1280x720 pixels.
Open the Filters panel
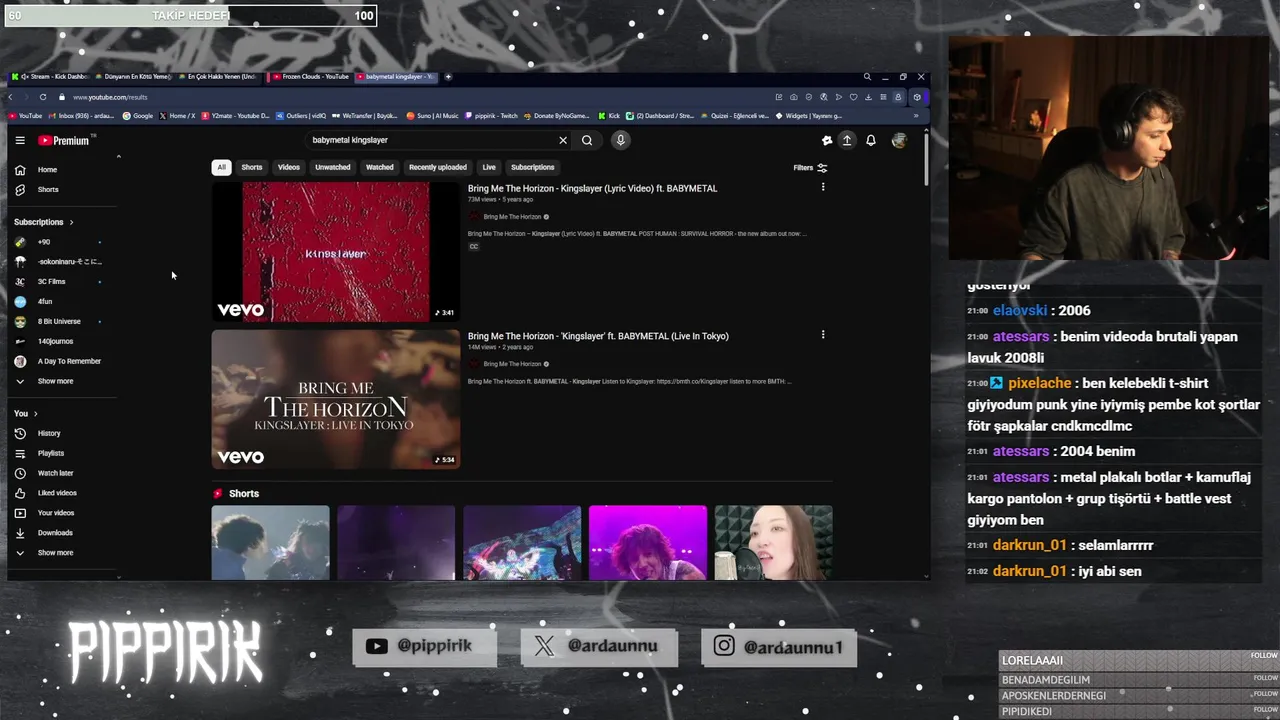(810, 168)
